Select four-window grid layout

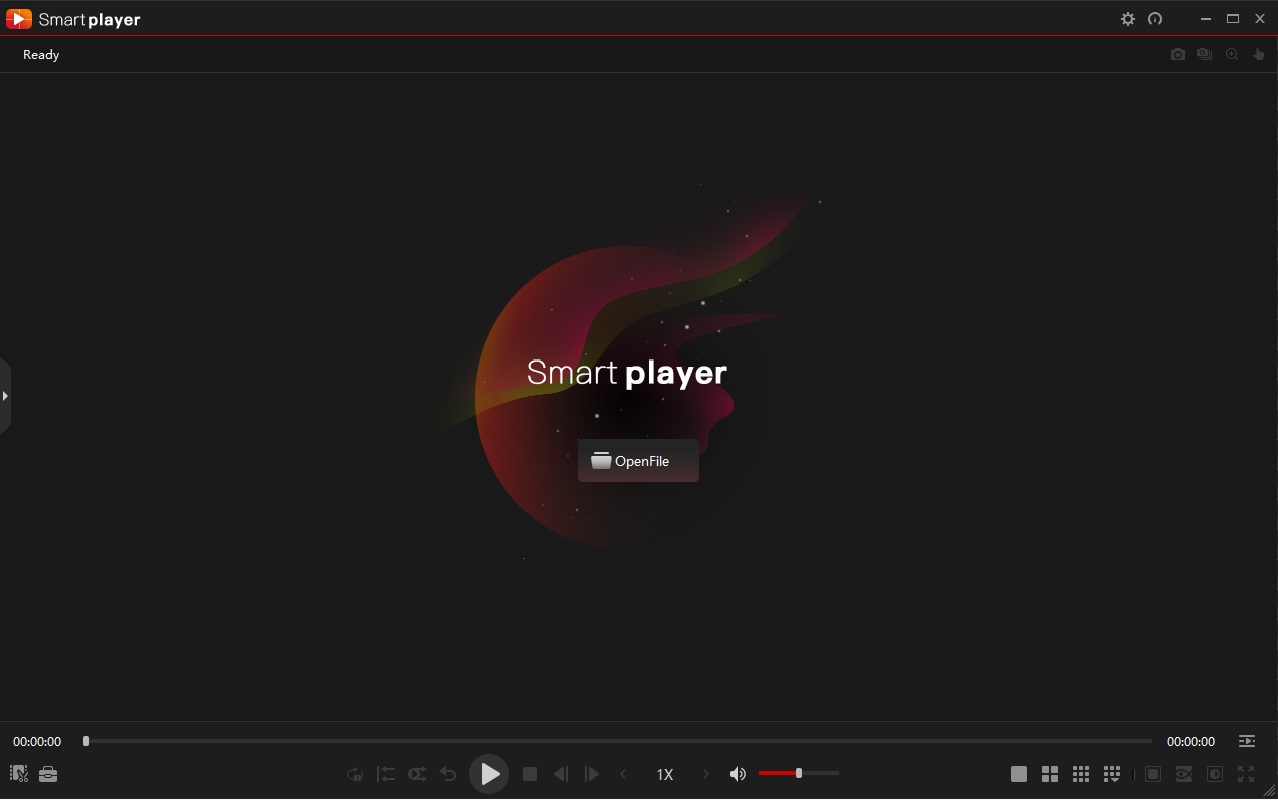tap(1050, 774)
